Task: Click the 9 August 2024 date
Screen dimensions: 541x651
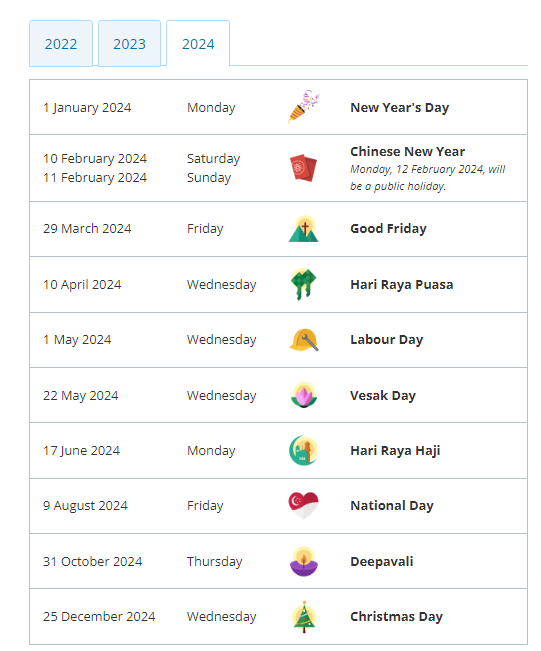Action: tap(85, 506)
